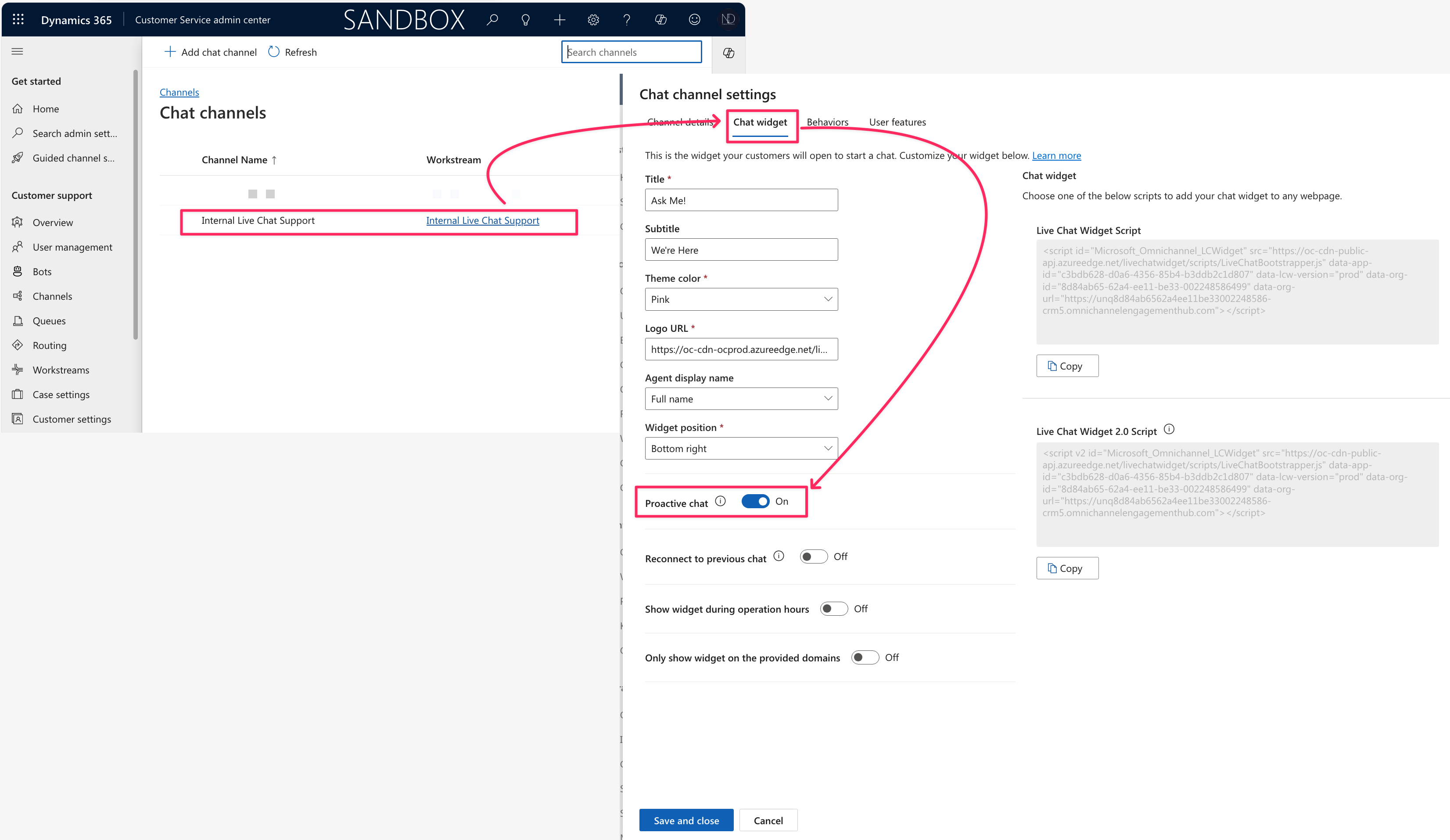Open the User features tab
The height and width of the screenshot is (840, 1450).
click(x=897, y=122)
